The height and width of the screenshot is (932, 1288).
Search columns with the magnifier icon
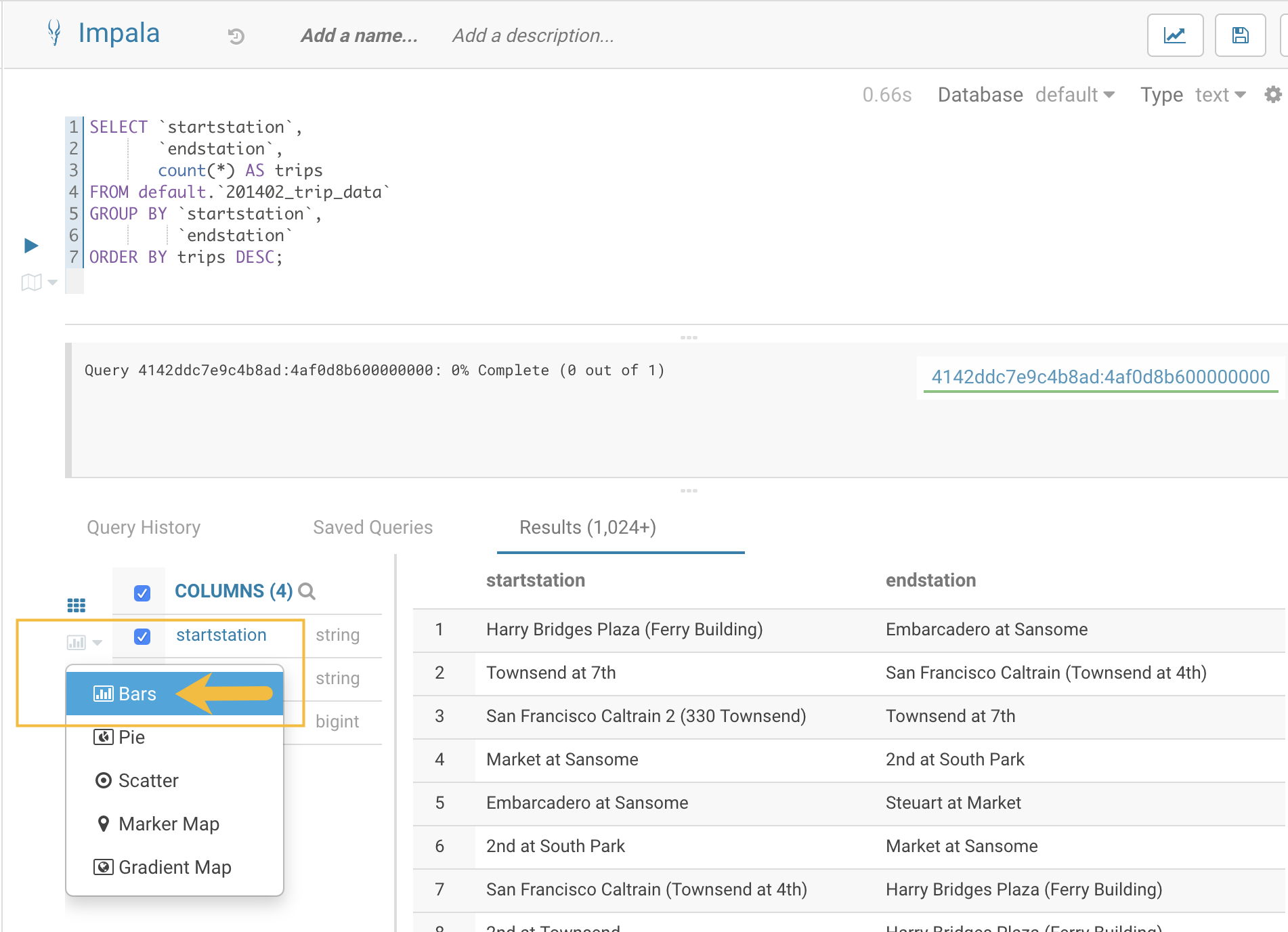point(307,591)
